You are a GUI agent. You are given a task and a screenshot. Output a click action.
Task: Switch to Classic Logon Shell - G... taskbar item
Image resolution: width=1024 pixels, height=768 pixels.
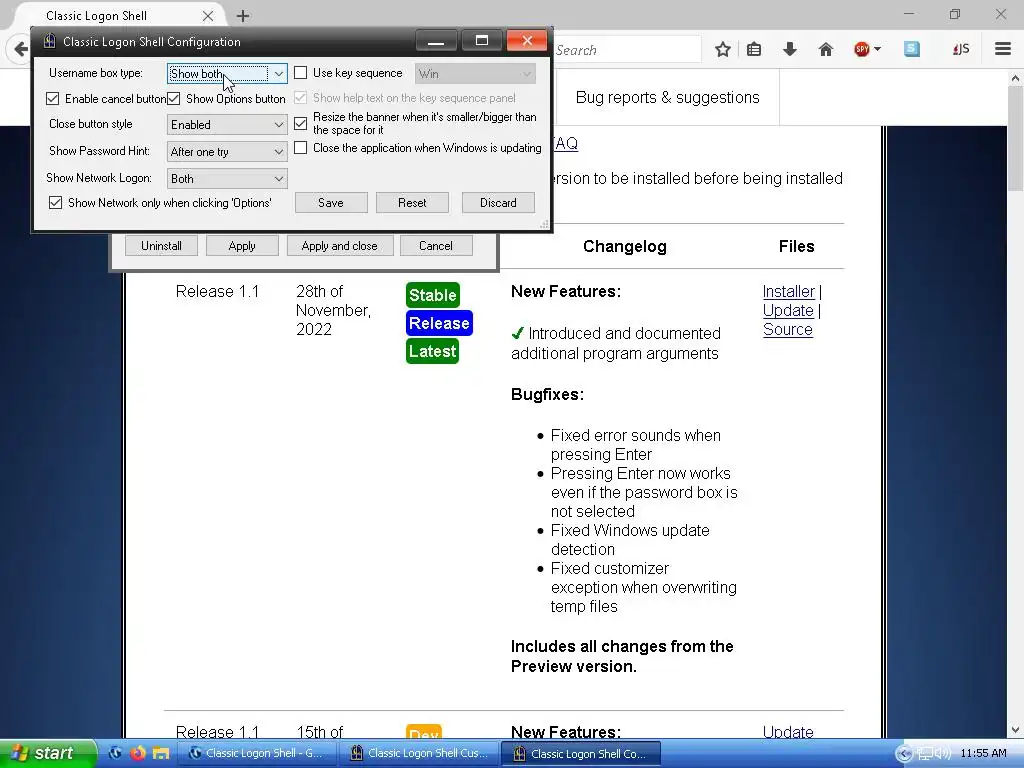(x=257, y=753)
